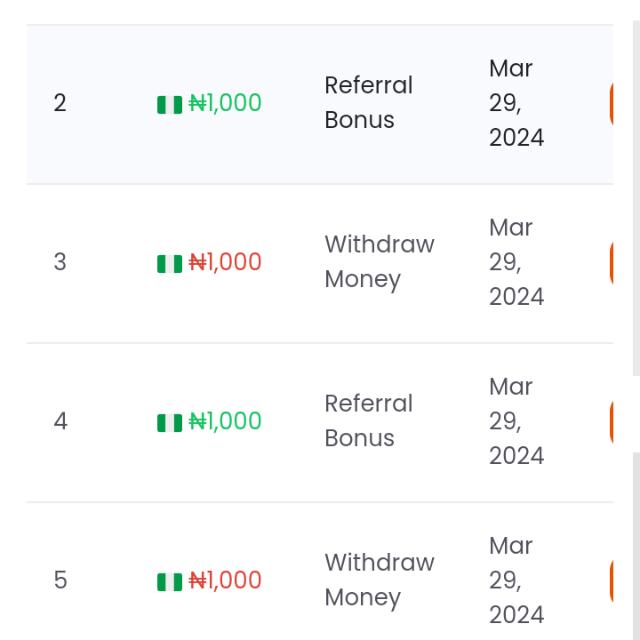Click the Mar 29, 2024 date in row 2
This screenshot has height=640, width=640.
coord(516,103)
